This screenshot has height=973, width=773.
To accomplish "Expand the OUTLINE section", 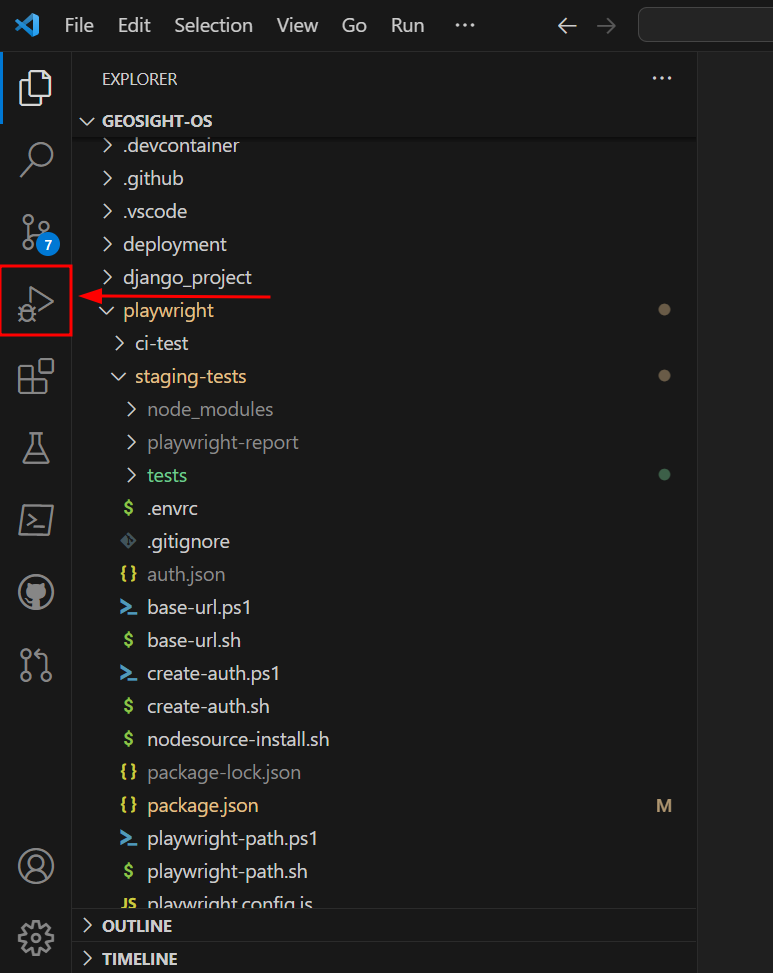I will (x=384, y=926).
